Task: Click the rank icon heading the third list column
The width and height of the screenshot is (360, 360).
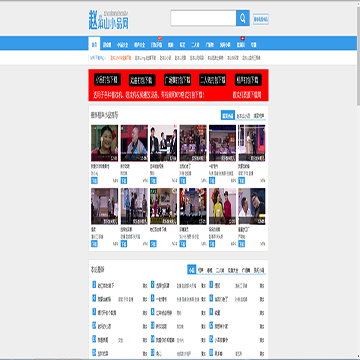Action: pyautogui.click(x=211, y=284)
